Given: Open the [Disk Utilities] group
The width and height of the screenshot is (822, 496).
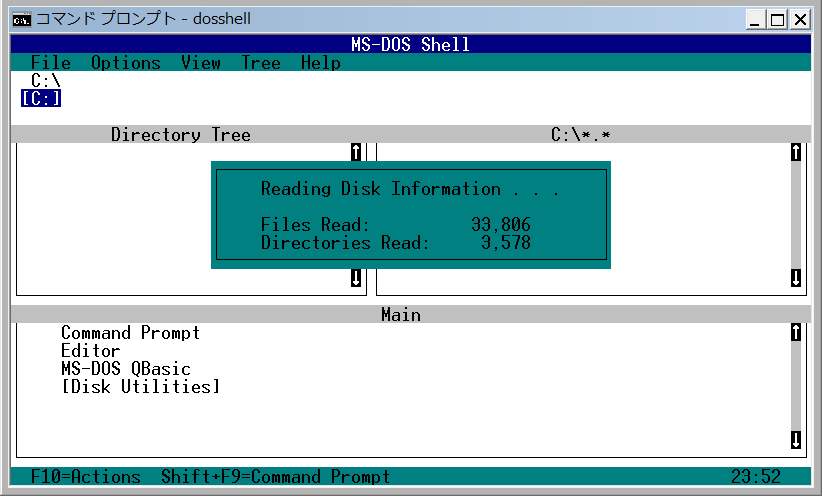Looking at the screenshot, I should [140, 386].
